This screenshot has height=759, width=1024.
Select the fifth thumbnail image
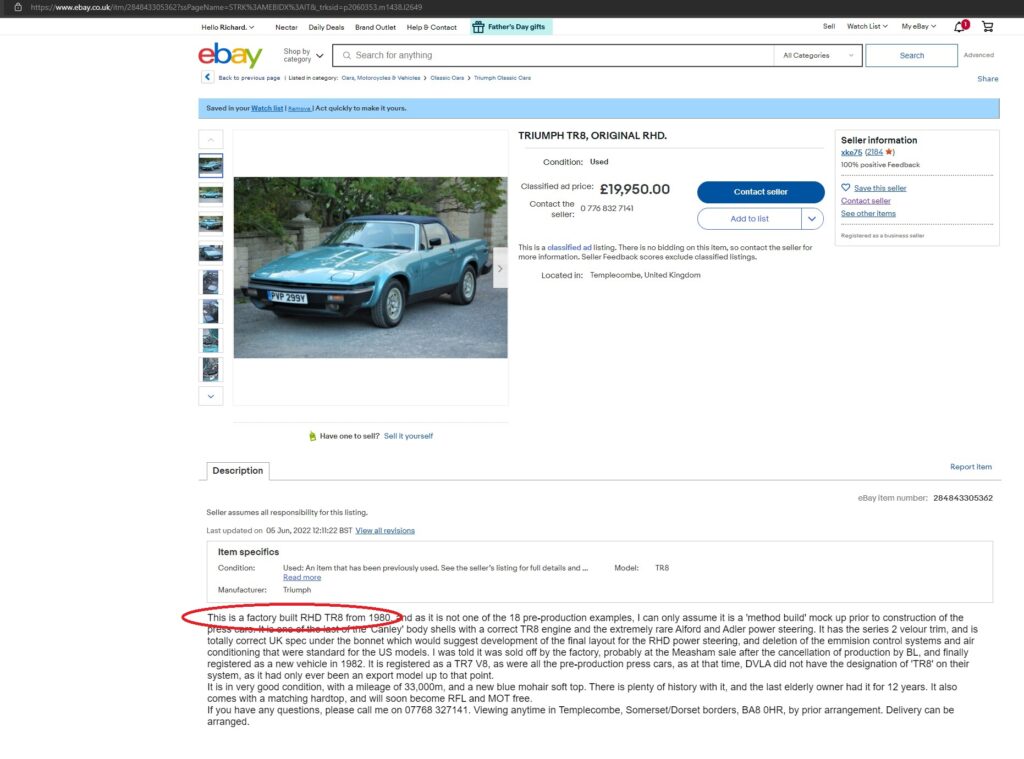[210, 282]
